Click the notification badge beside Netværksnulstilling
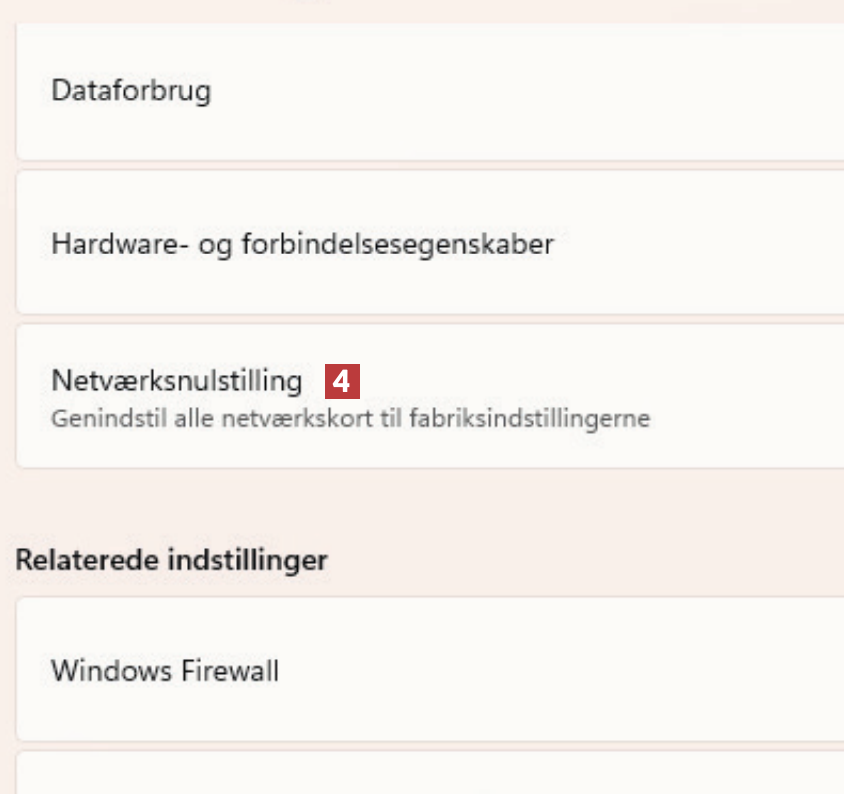The width and height of the screenshot is (844, 794). tap(342, 381)
